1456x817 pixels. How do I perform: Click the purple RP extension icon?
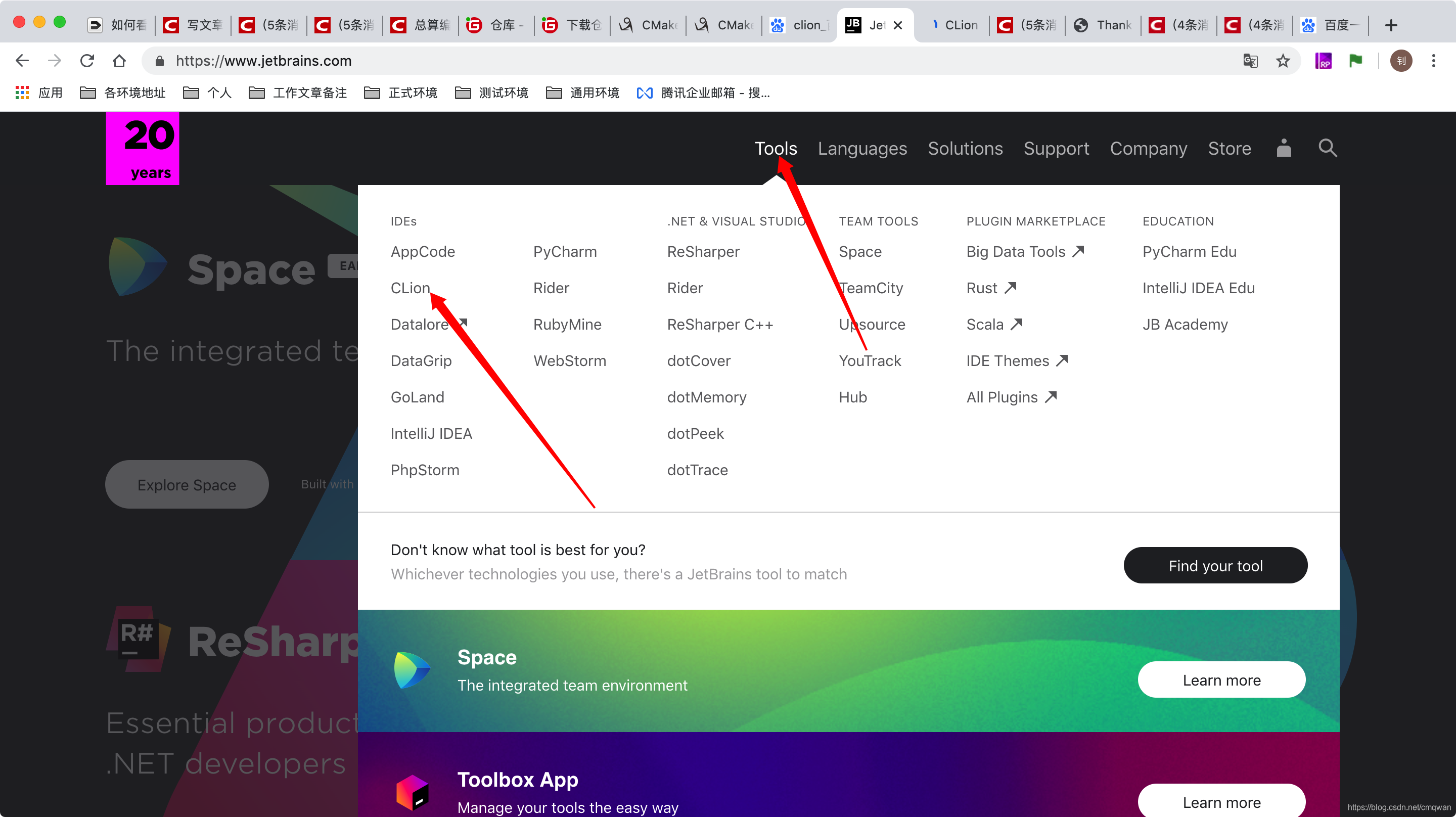[1323, 61]
